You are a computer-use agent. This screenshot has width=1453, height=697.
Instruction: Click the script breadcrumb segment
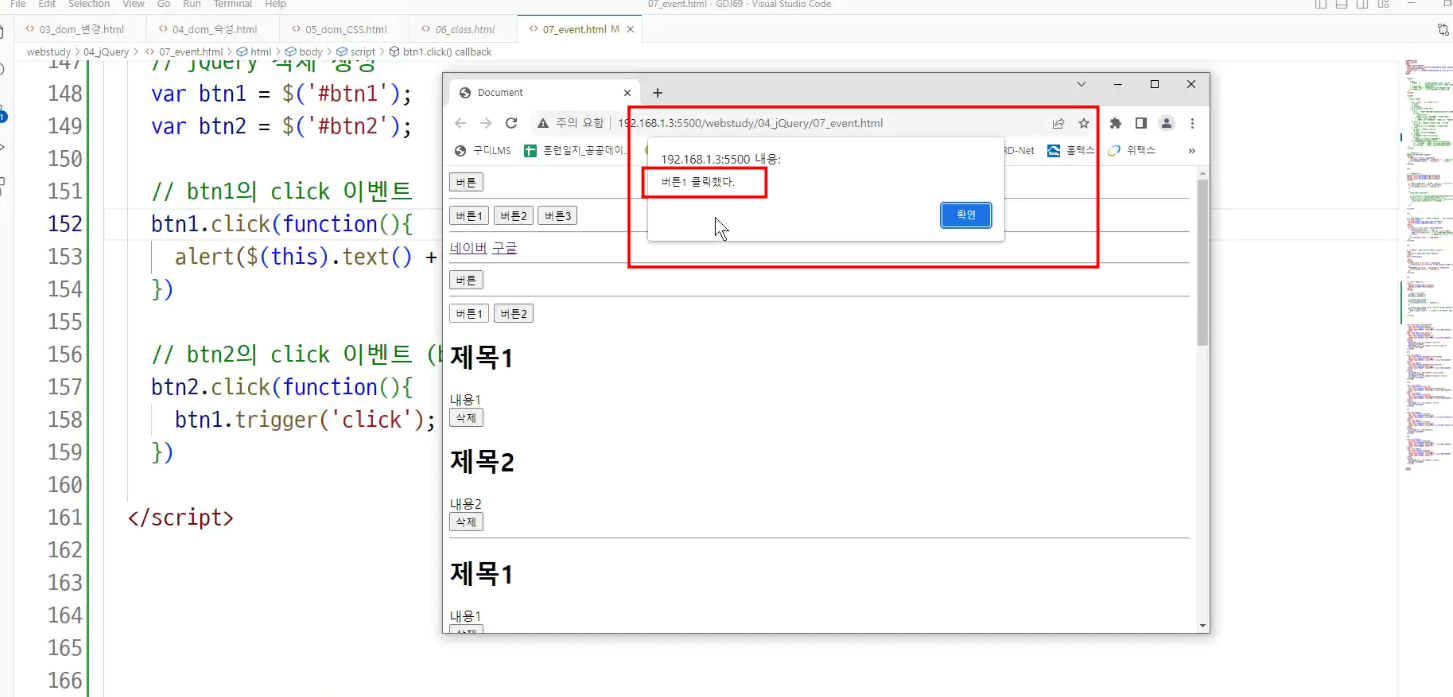(356, 51)
